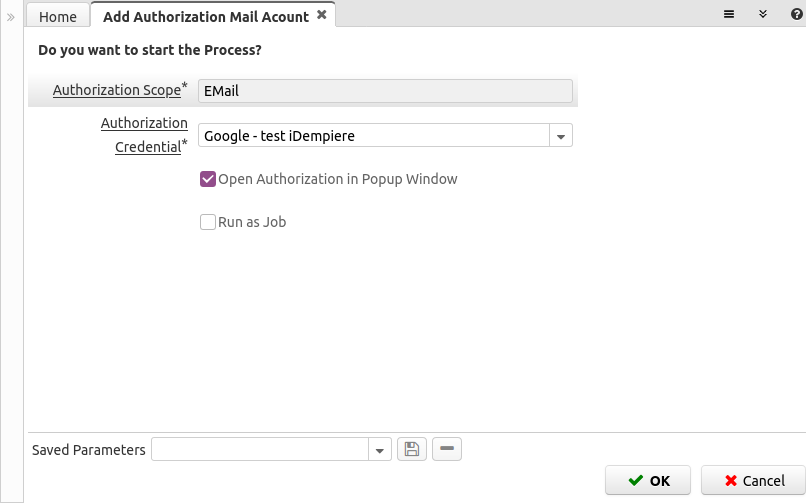Expand the left sidebar panel chevron

click(11, 16)
